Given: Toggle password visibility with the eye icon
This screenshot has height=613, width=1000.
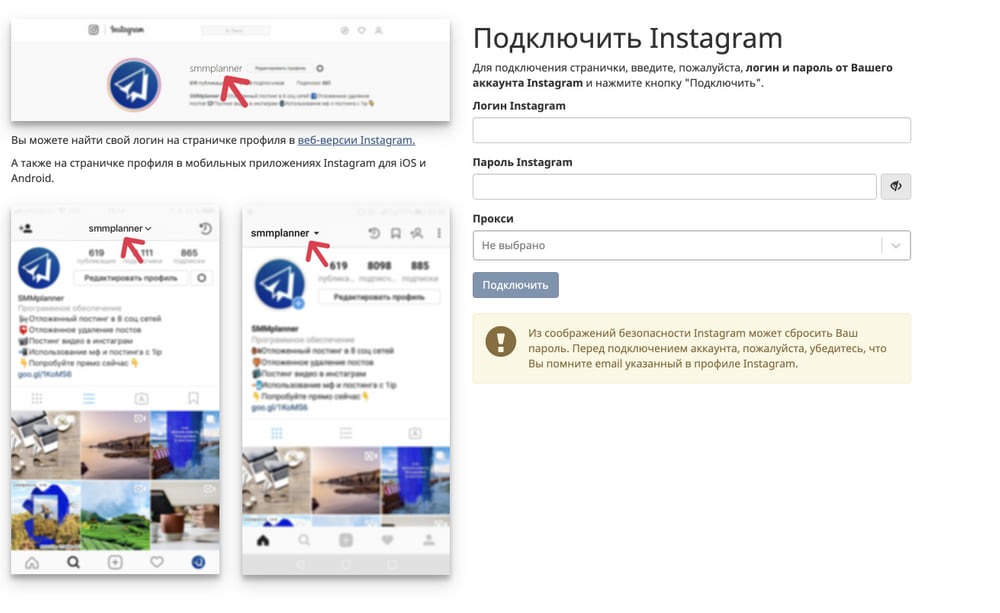Looking at the screenshot, I should point(895,186).
